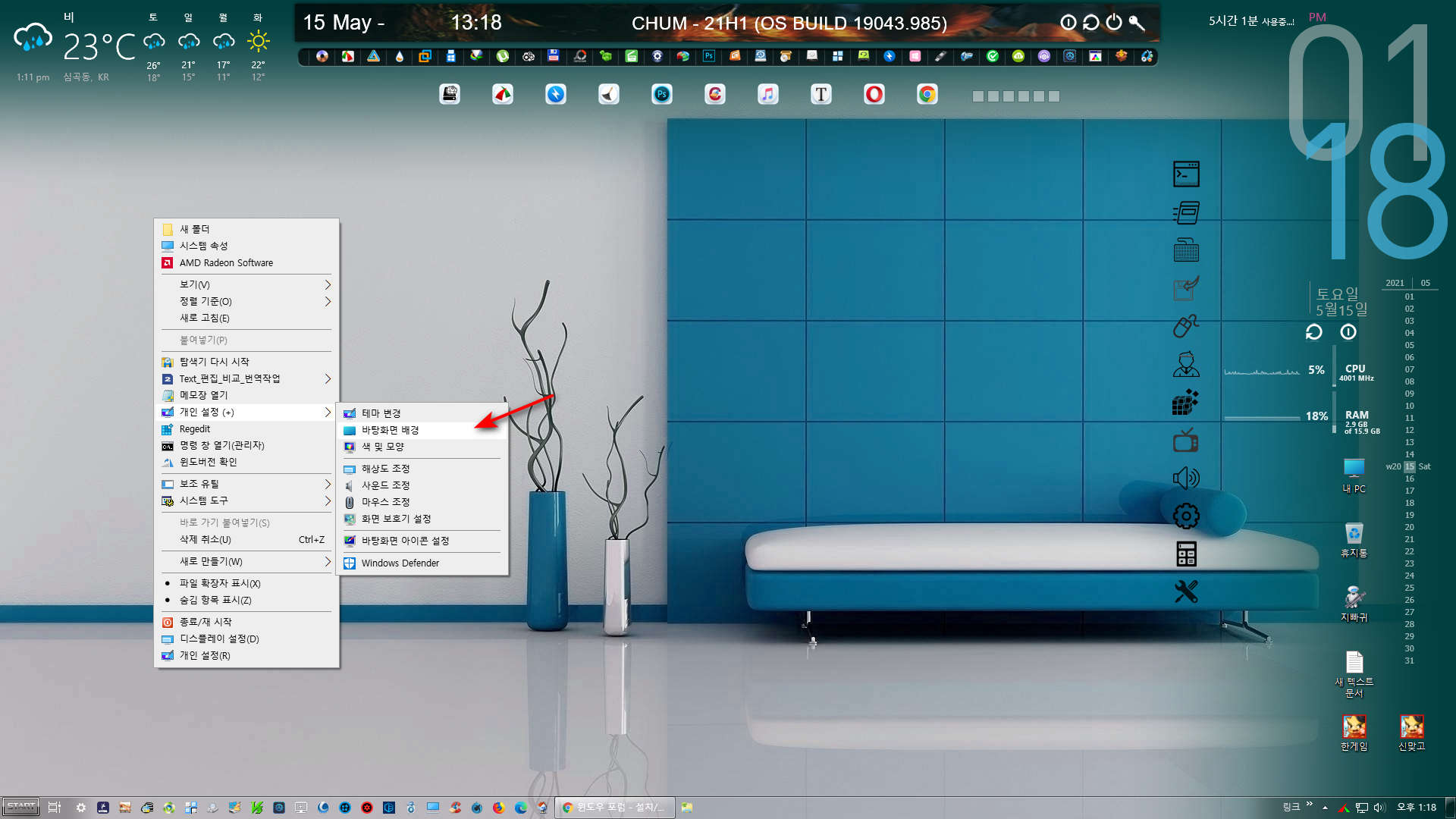Screen dimensions: 1456x819
Task: Open Task View from the taskbar
Action: pos(54,808)
